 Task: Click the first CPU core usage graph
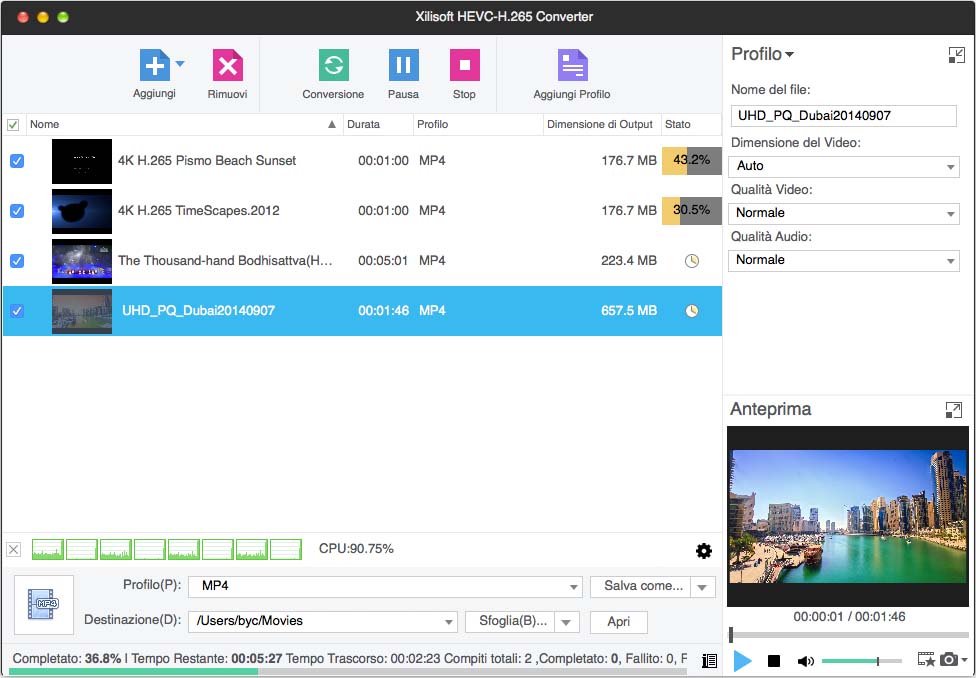point(48,549)
